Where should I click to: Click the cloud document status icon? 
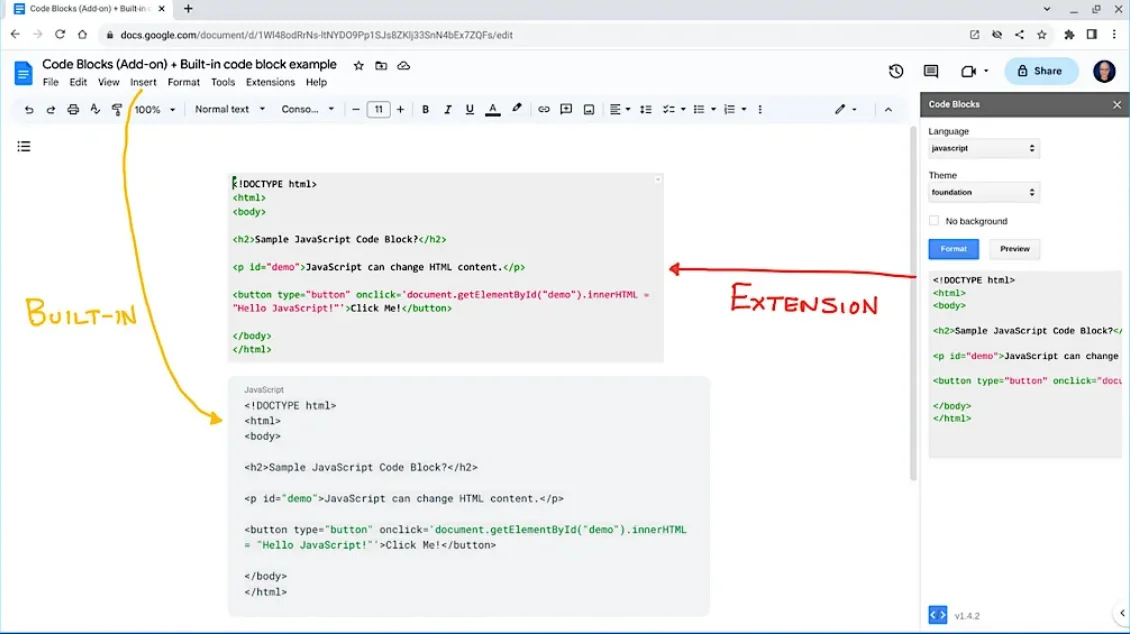pos(404,66)
